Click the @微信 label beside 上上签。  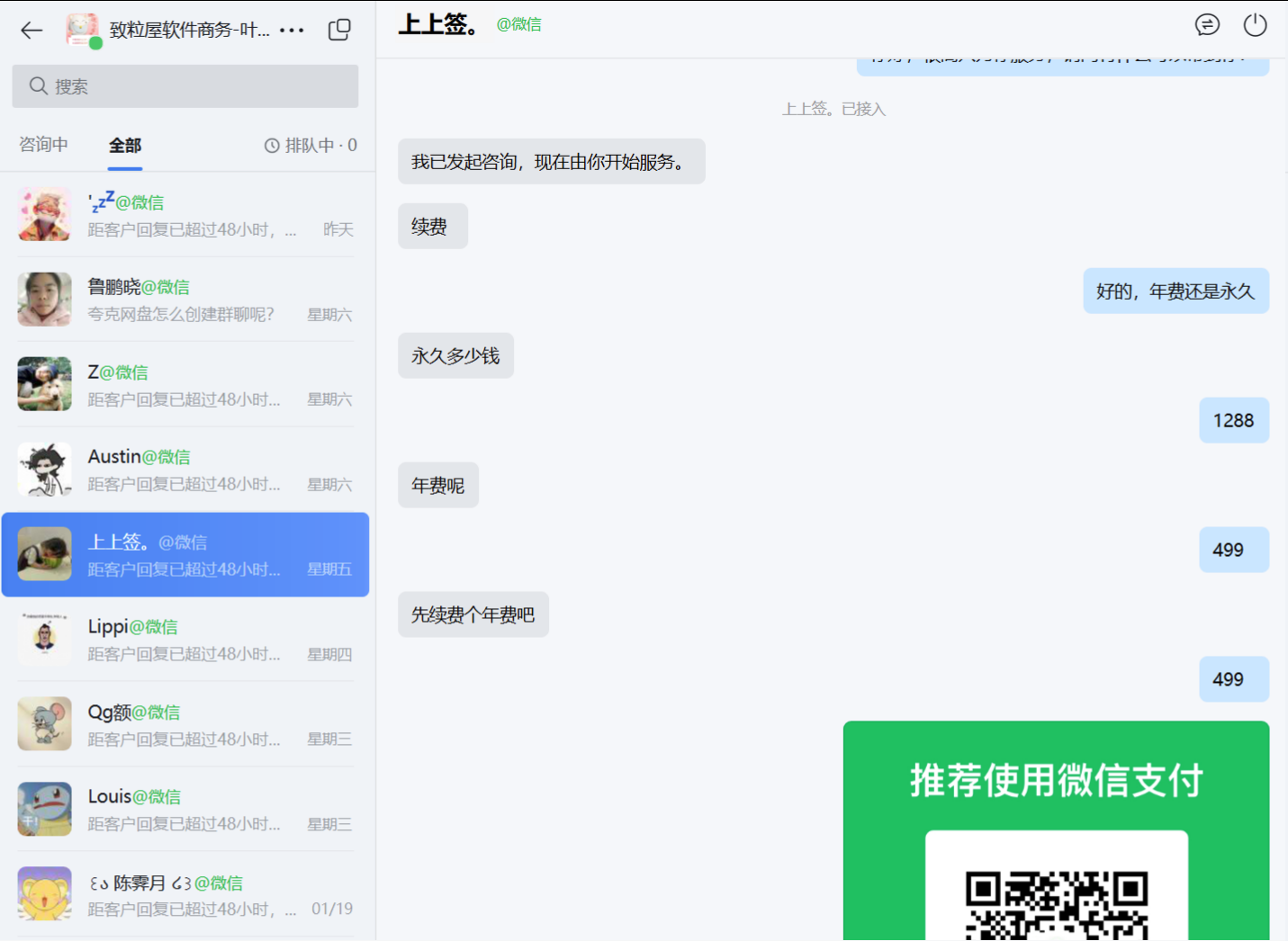pyautogui.click(x=518, y=24)
